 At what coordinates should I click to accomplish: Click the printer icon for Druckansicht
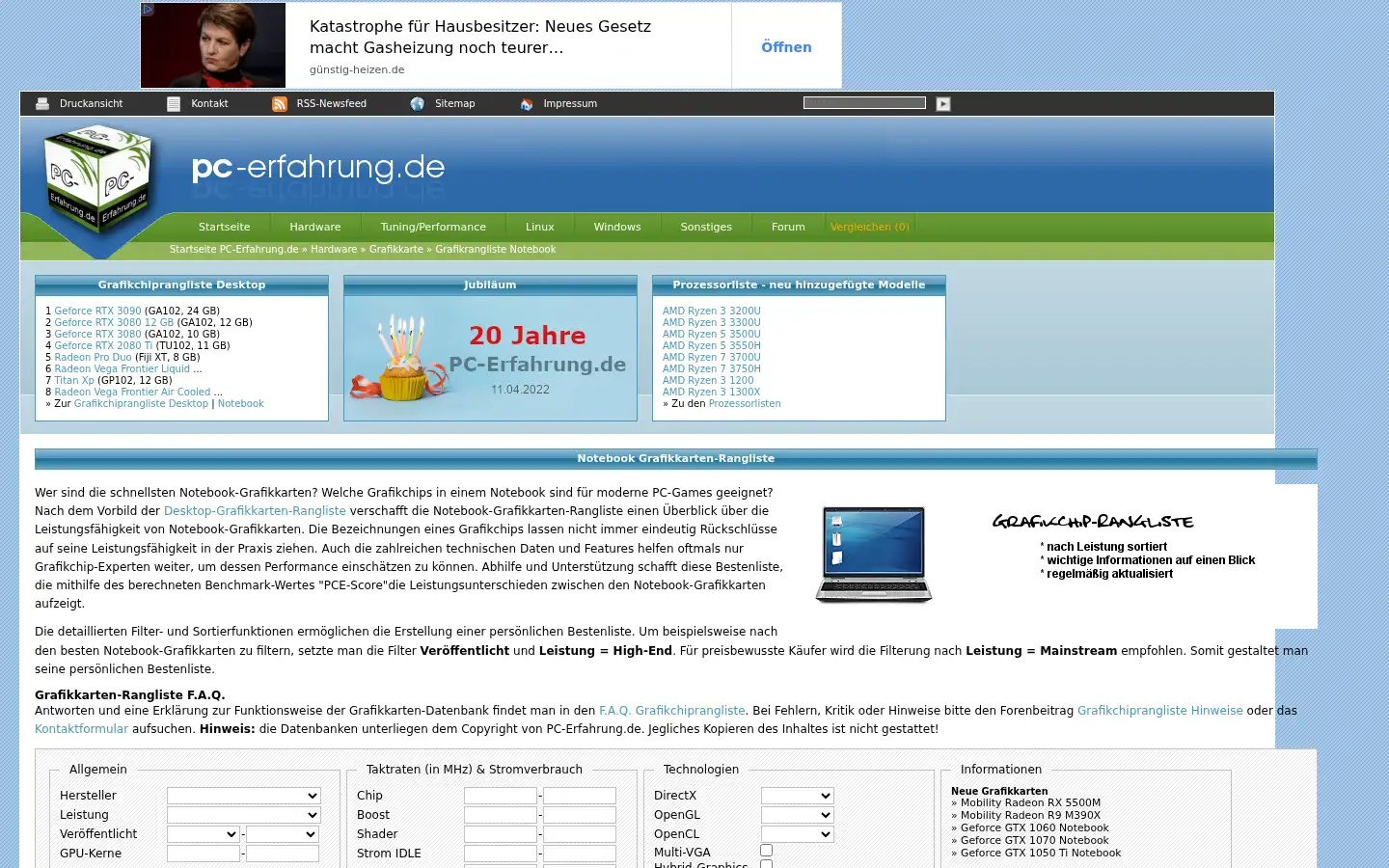tap(42, 104)
